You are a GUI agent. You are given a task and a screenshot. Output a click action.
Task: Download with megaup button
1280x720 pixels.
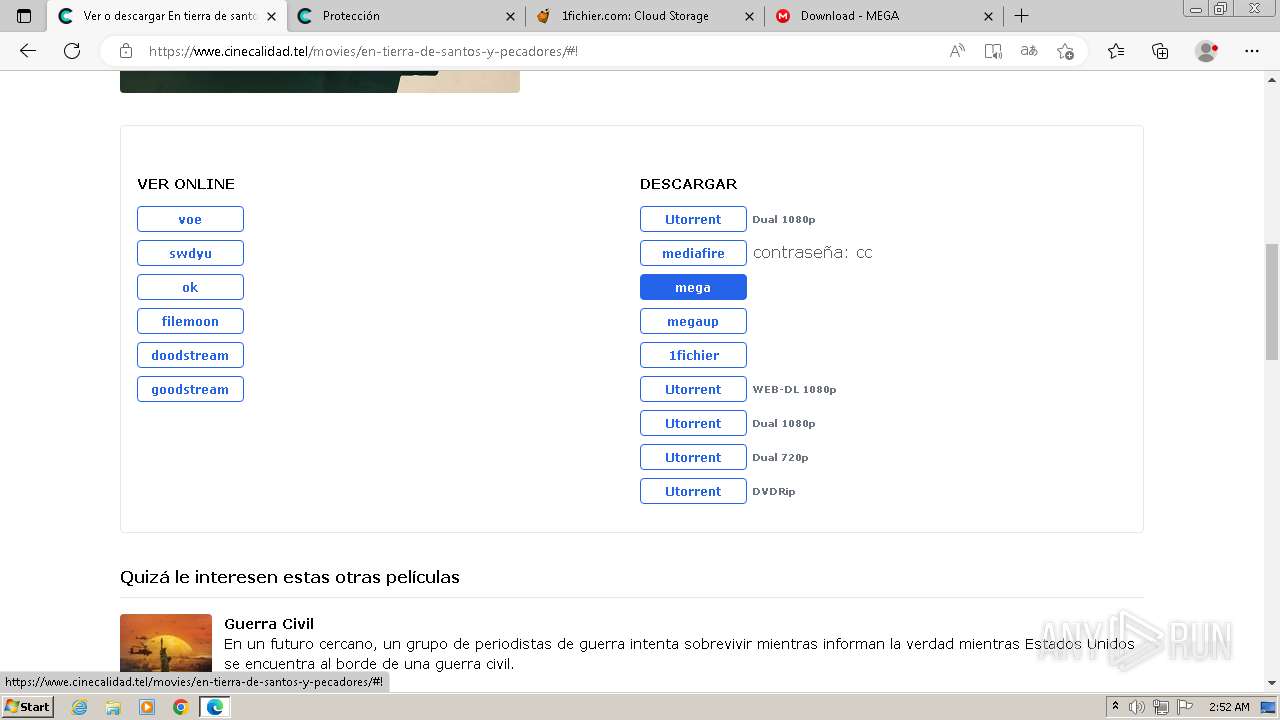pyautogui.click(x=693, y=321)
